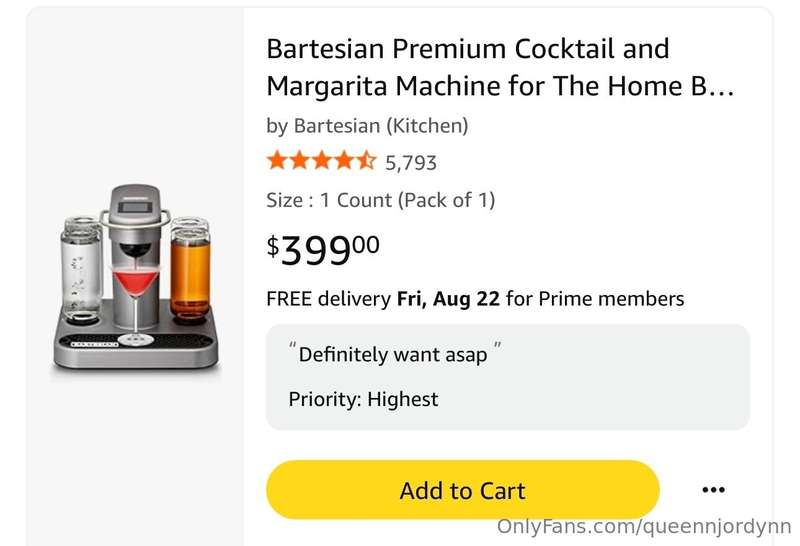
Task: Change the Priority: Highest setting
Action: tap(363, 399)
